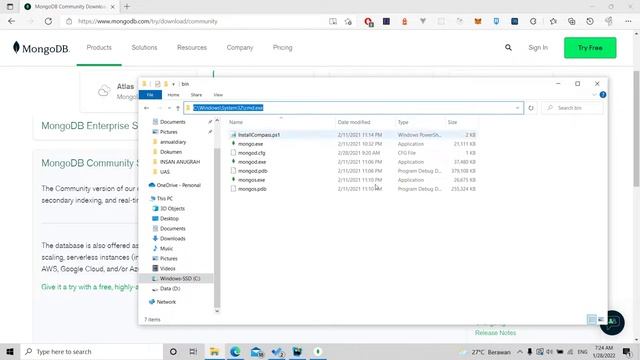Viewport: 640px width, 360px height.
Task: Open the Share ribbon tab
Action: pyautogui.click(x=196, y=95)
